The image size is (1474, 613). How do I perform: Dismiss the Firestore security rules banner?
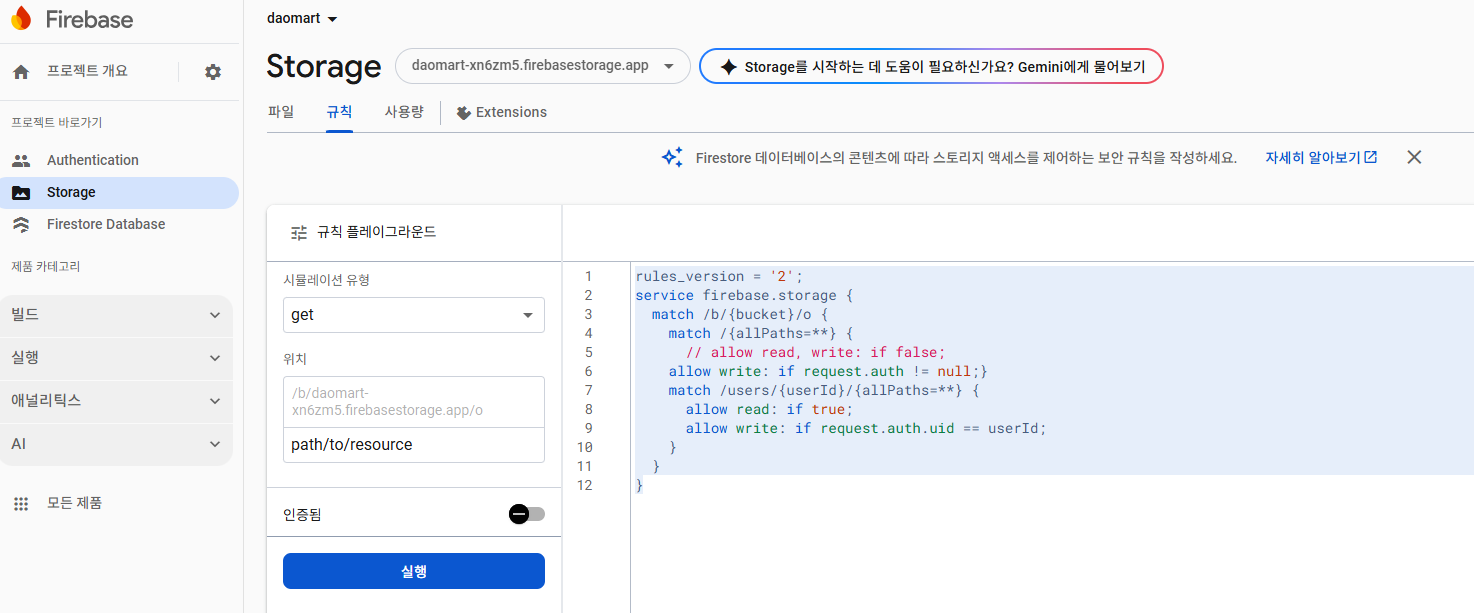pyautogui.click(x=1414, y=157)
